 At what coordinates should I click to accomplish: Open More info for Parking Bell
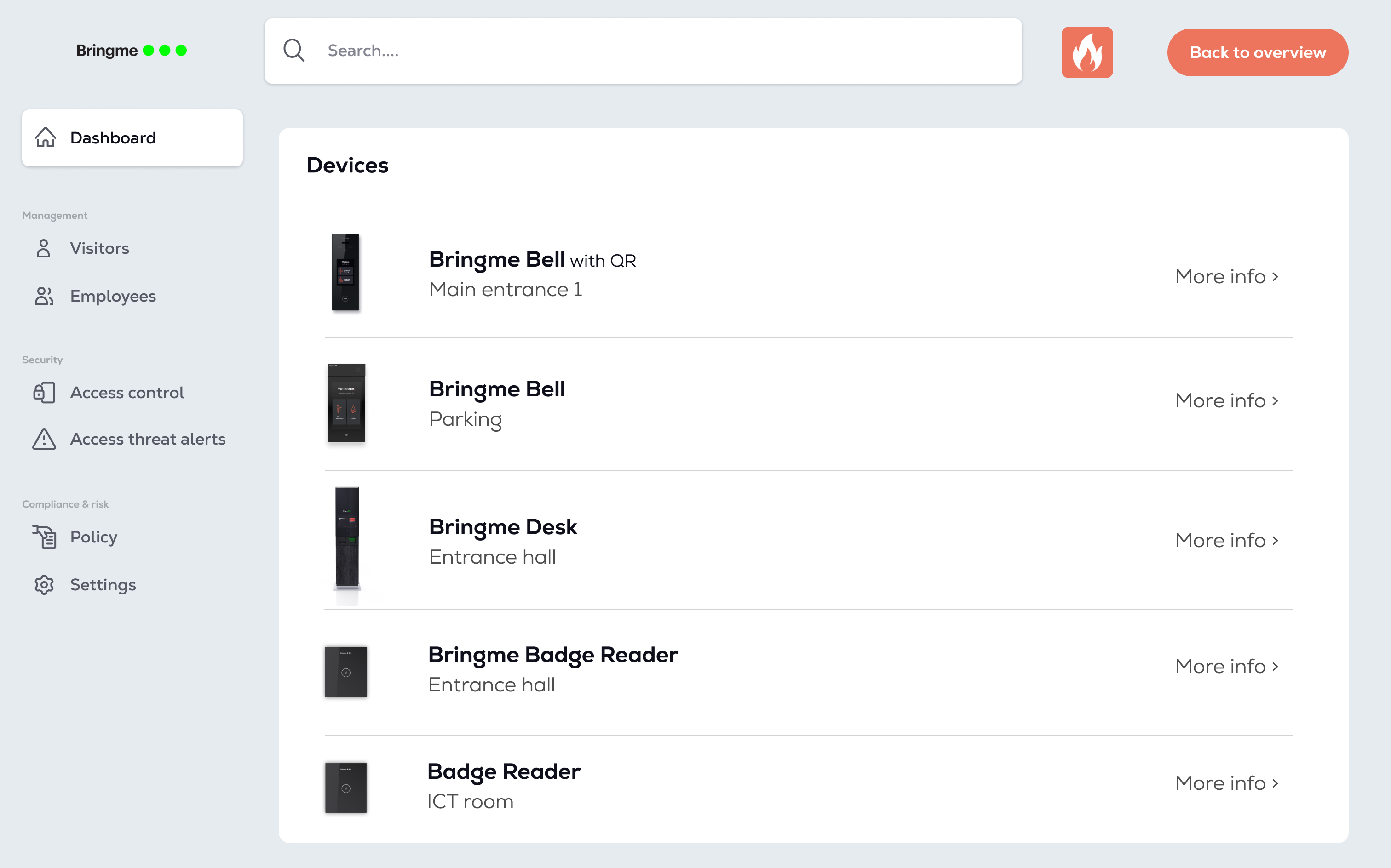pos(1227,401)
